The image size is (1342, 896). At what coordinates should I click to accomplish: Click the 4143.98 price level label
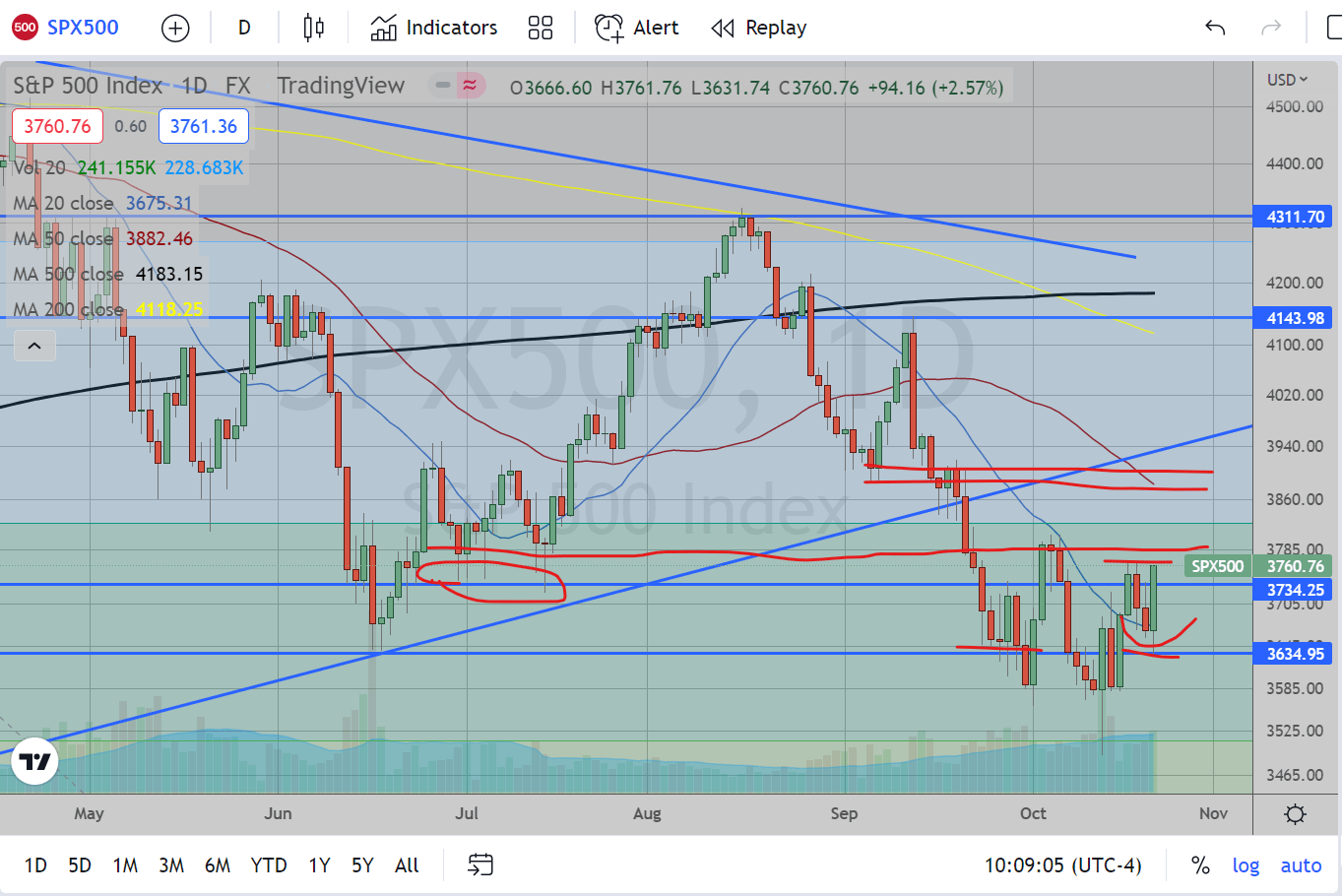(1293, 318)
